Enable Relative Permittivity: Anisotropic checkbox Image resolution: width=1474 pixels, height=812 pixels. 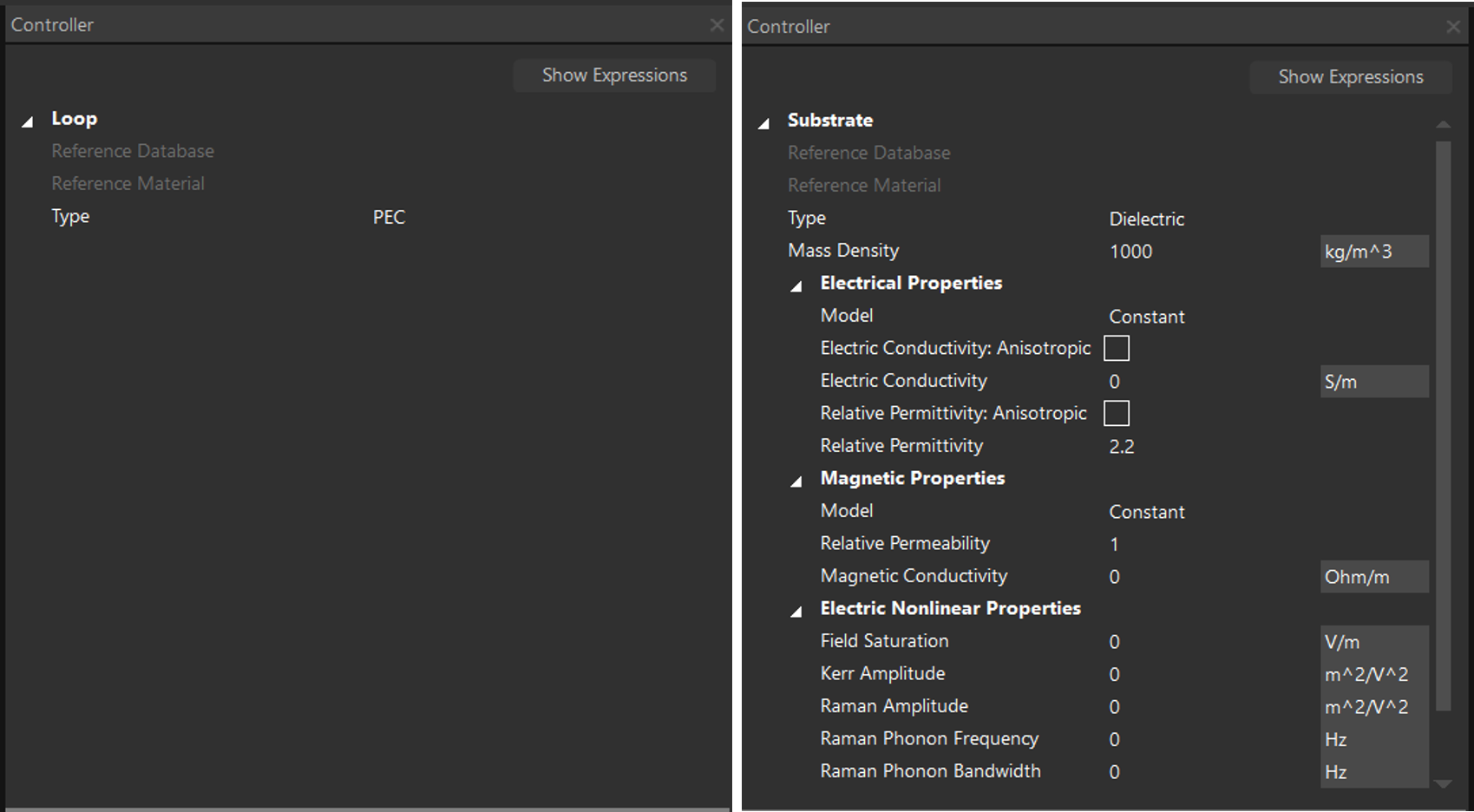coord(1116,414)
